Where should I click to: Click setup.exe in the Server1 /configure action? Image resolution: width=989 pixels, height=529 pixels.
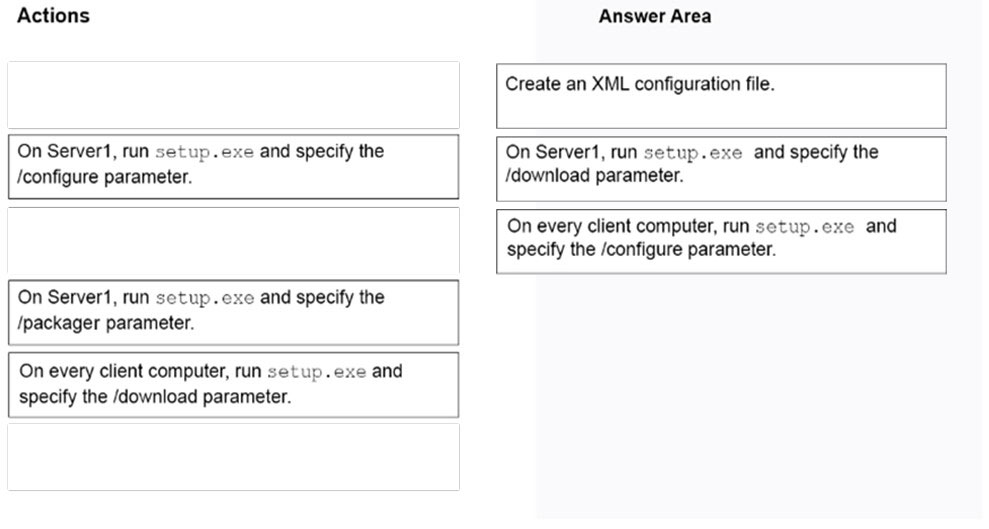click(x=204, y=152)
